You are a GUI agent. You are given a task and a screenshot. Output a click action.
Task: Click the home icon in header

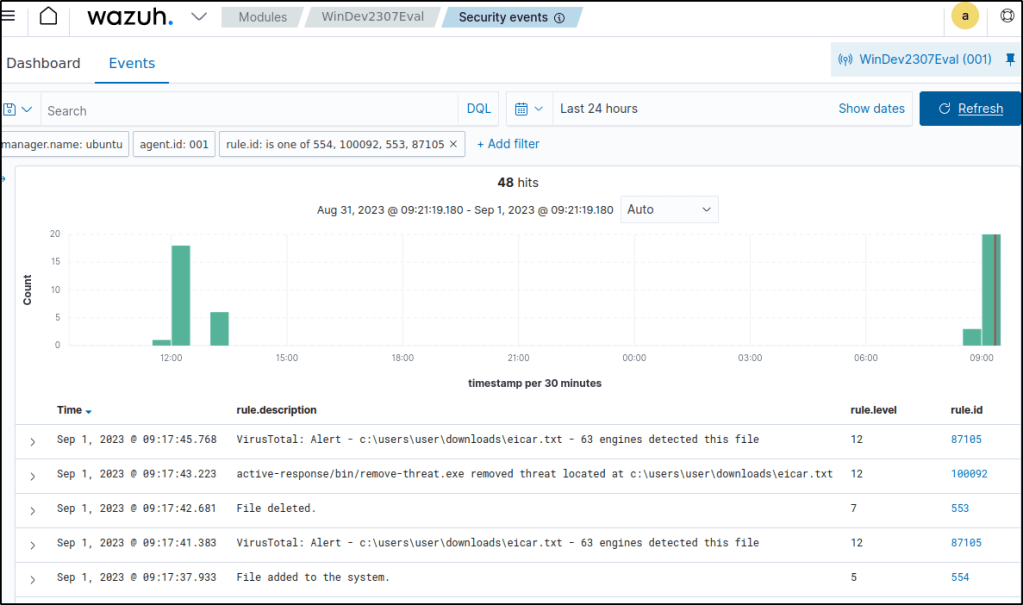[x=48, y=17]
